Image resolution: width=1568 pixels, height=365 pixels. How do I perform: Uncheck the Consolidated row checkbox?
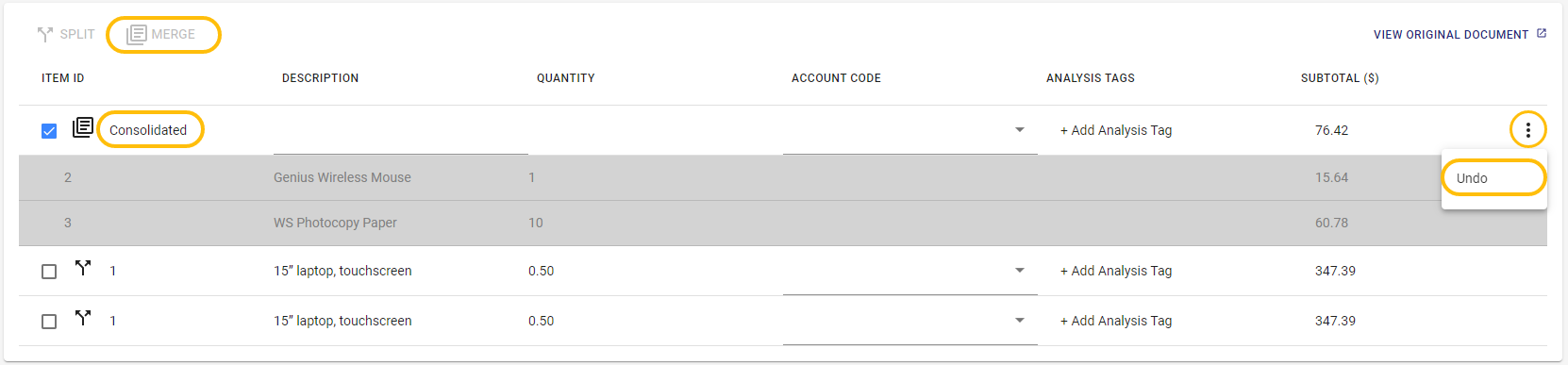(49, 131)
